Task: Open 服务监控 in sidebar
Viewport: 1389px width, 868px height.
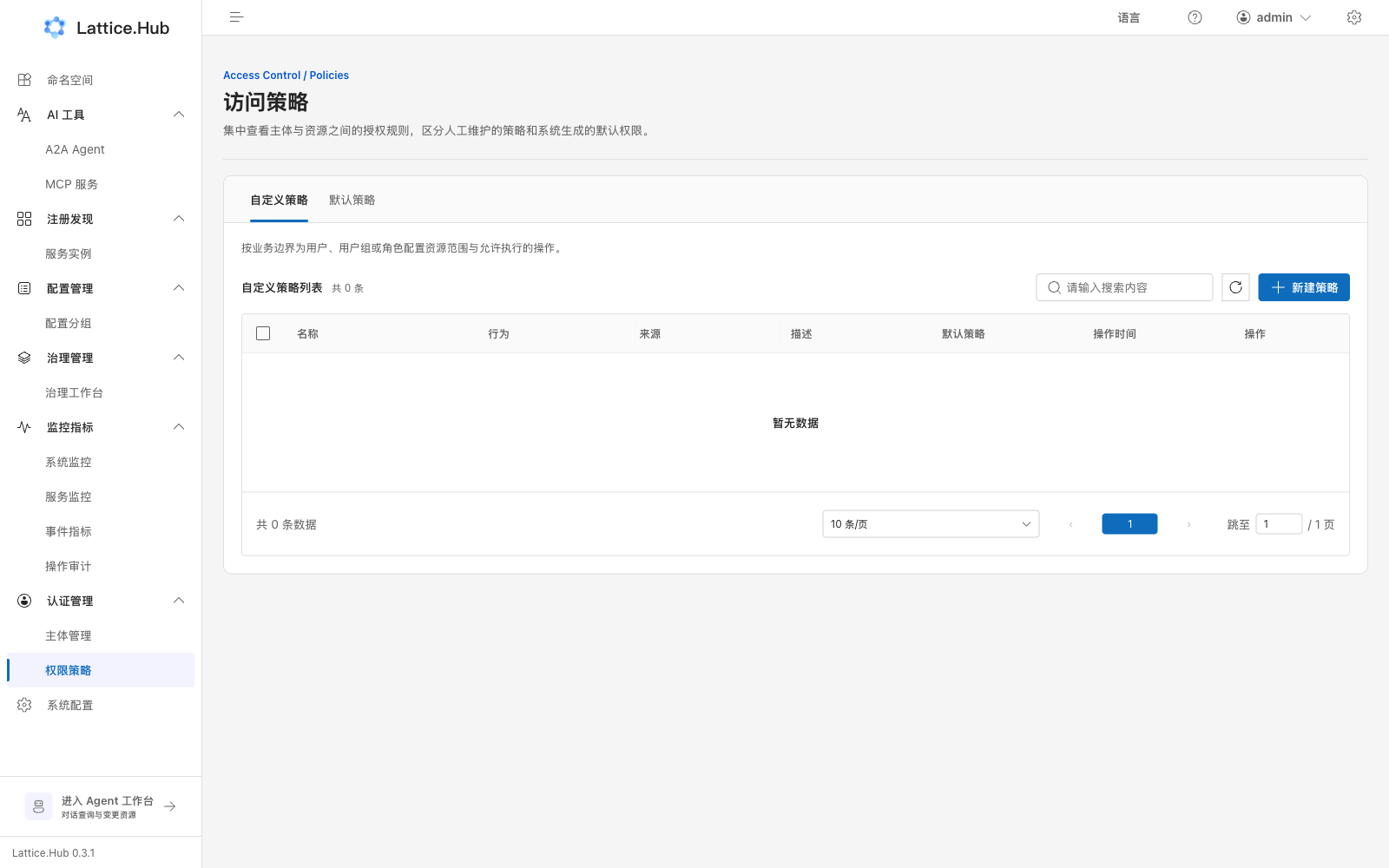Action: point(68,496)
